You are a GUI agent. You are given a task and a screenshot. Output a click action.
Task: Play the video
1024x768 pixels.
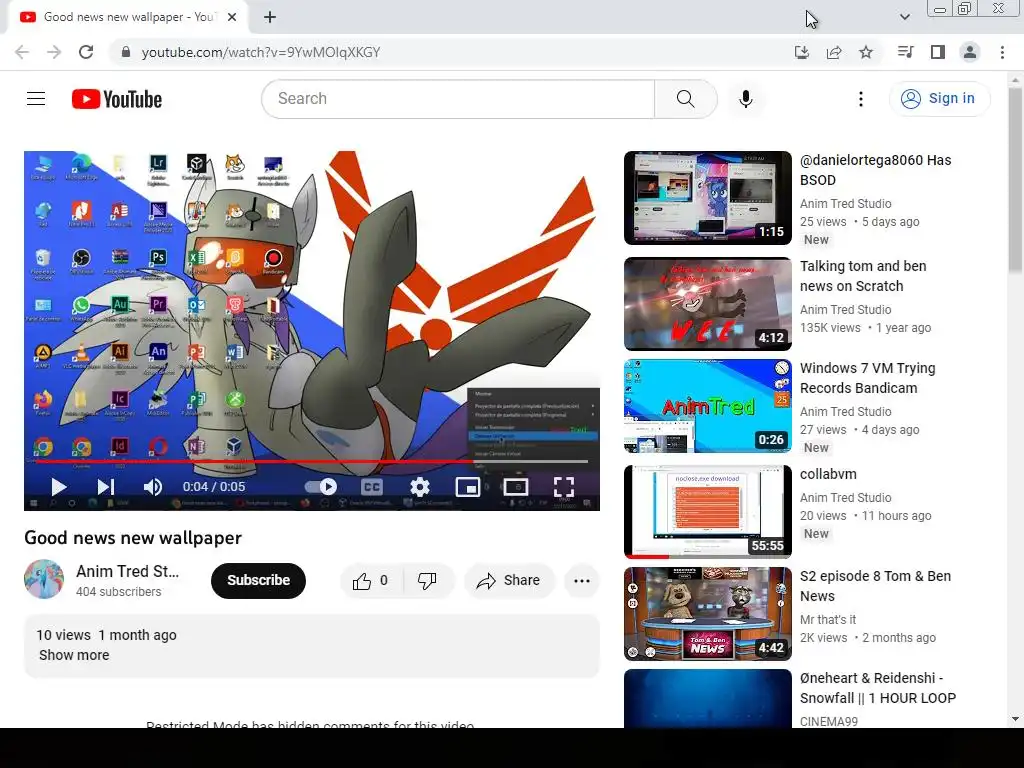59,487
